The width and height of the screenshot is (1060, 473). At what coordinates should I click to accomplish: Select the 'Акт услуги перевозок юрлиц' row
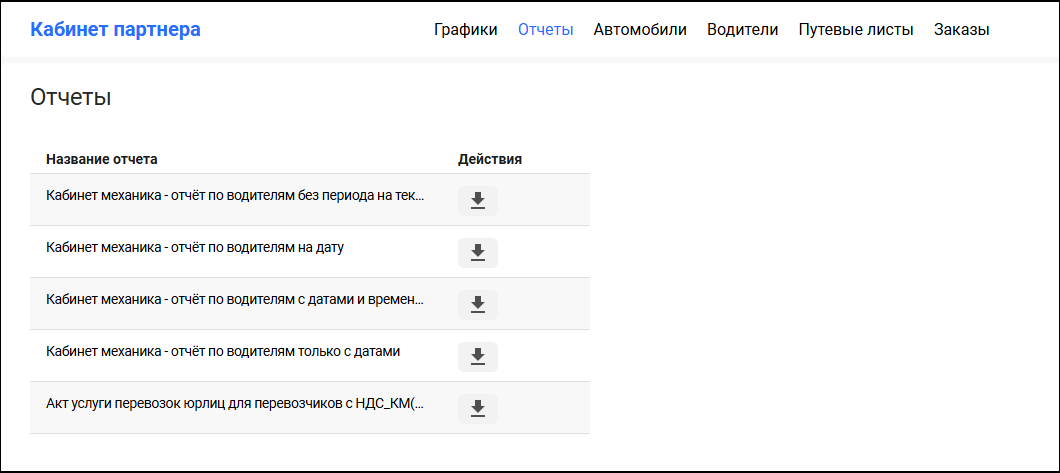pyautogui.click(x=235, y=404)
